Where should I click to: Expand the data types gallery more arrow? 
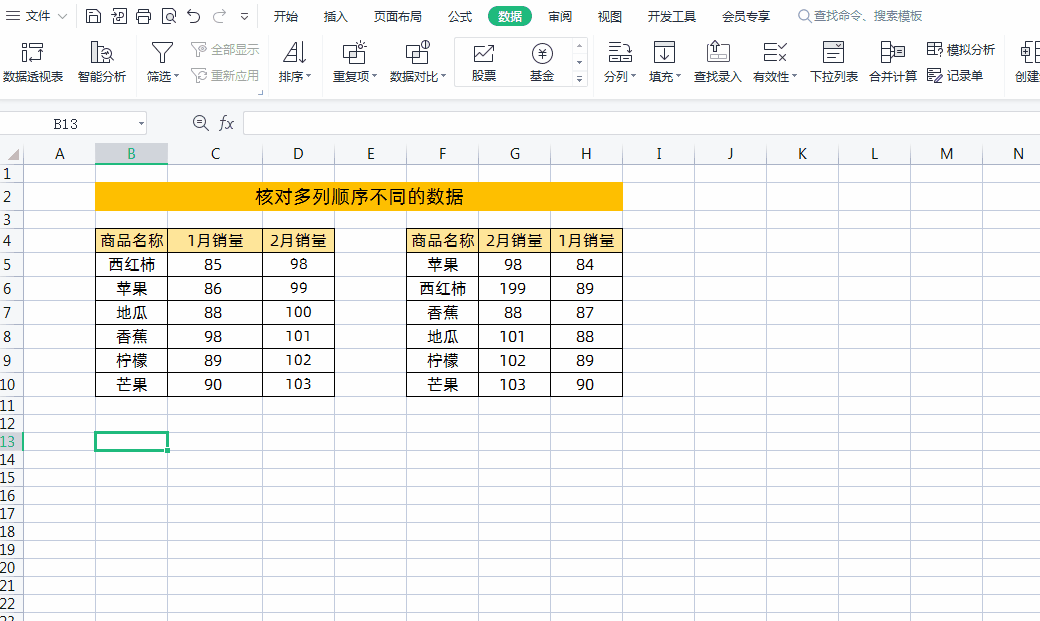pyautogui.click(x=579, y=78)
